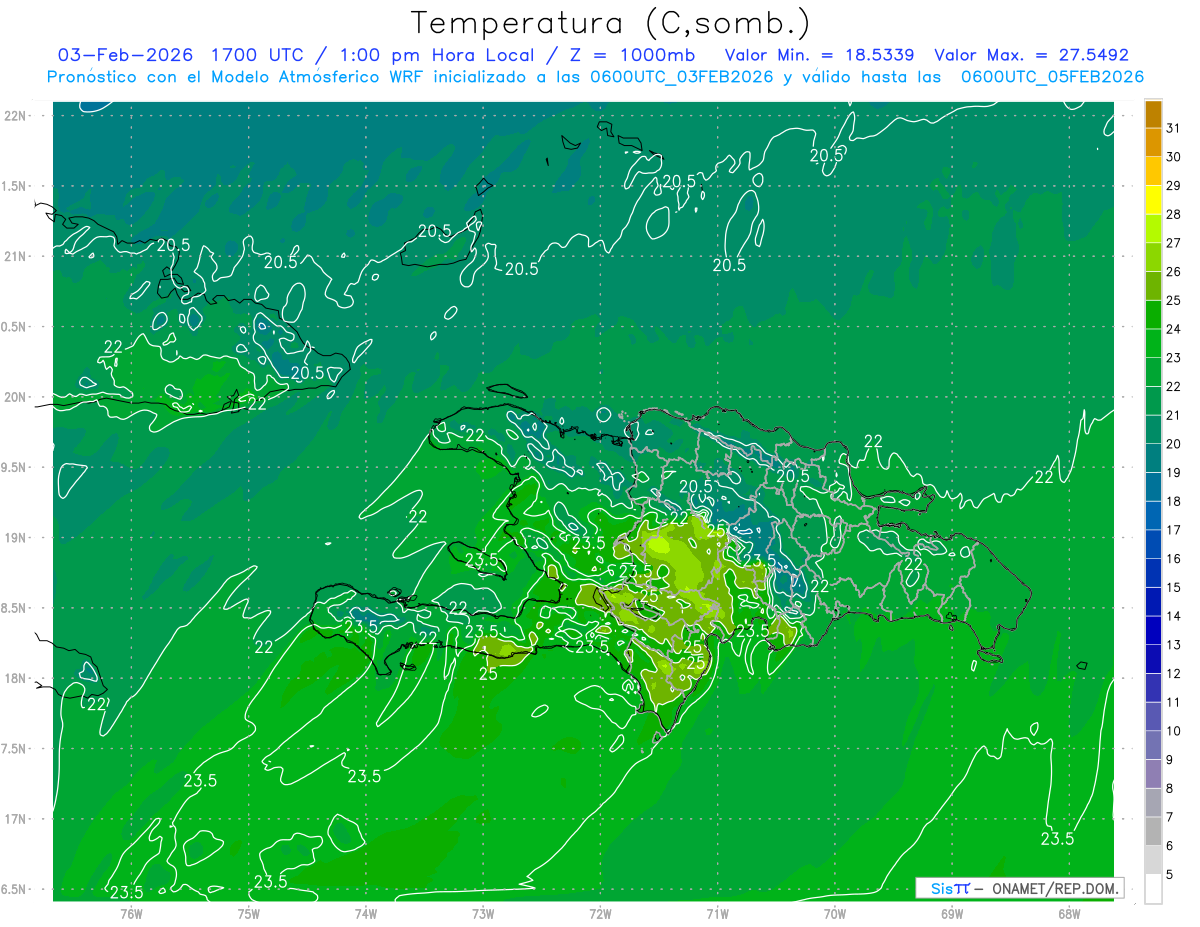1200x927 pixels.
Task: Click the '20N' latitude axis label
Action: tap(16, 397)
